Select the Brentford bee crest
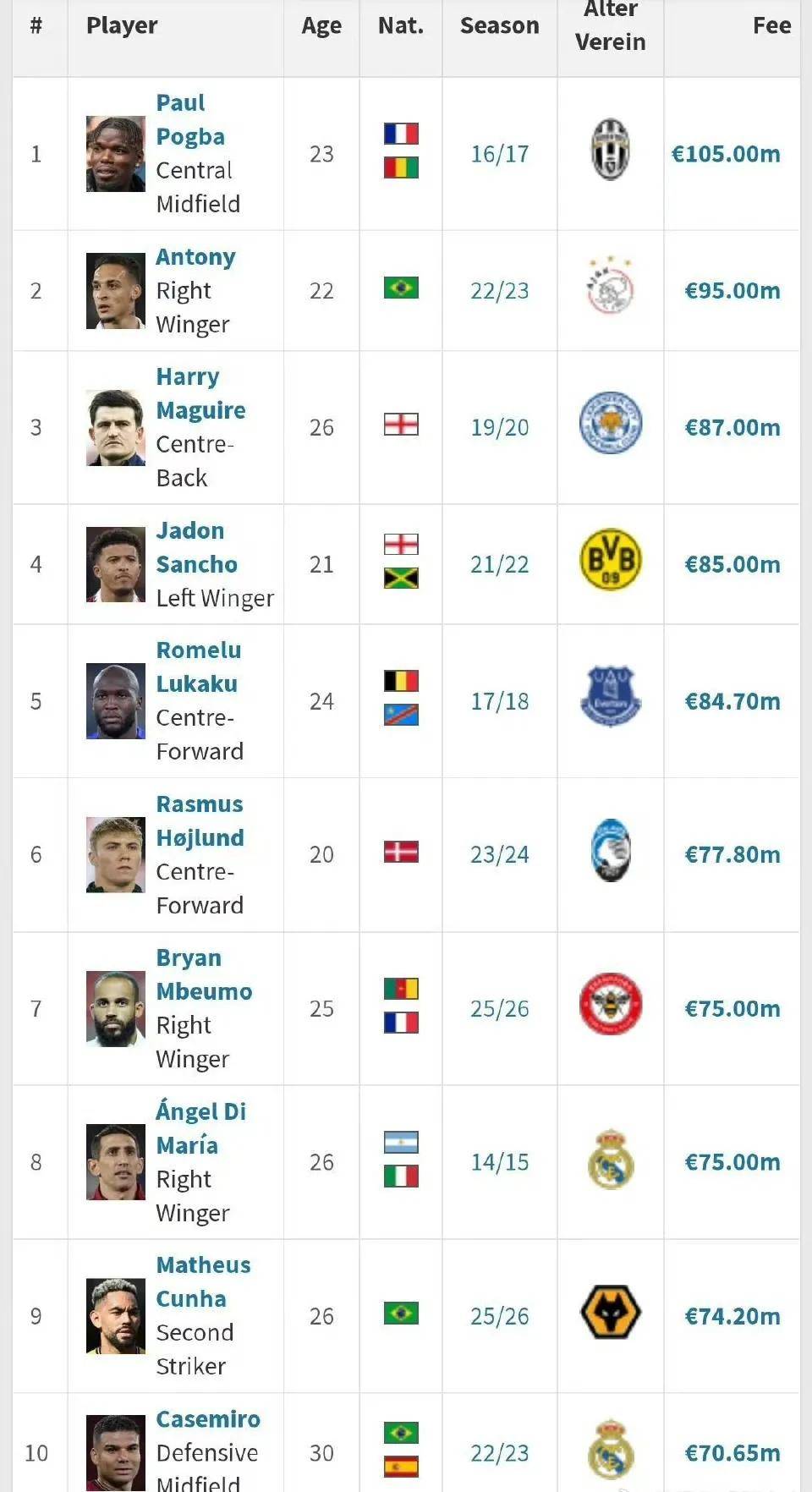Viewport: 812px width, 1492px height. (x=610, y=1004)
